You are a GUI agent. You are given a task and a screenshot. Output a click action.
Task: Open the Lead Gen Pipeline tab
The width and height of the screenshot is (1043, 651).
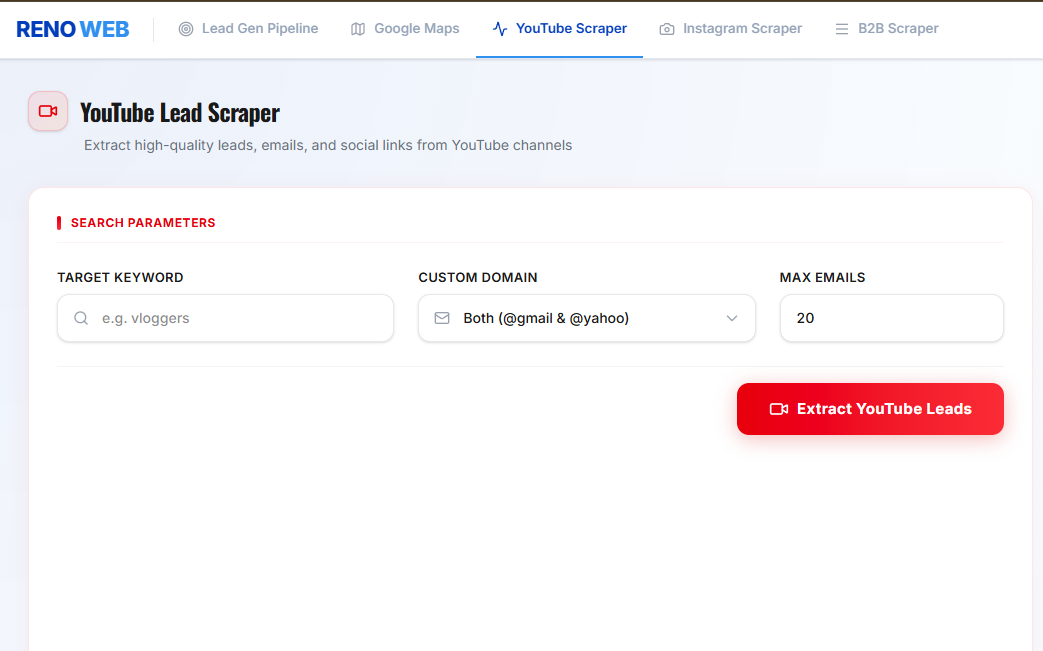point(248,29)
